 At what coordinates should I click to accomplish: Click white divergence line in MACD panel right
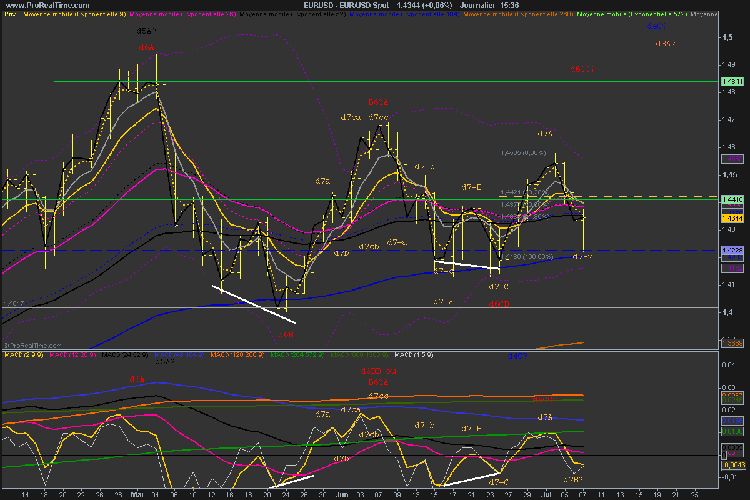click(x=472, y=478)
